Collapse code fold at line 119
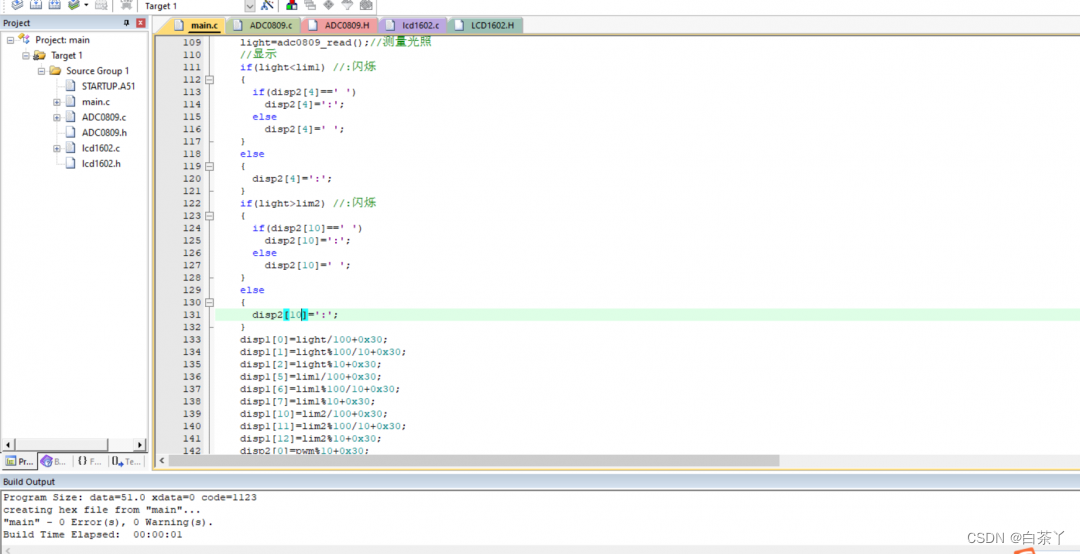Screen dimensions: 1080x554 [x=209, y=166]
